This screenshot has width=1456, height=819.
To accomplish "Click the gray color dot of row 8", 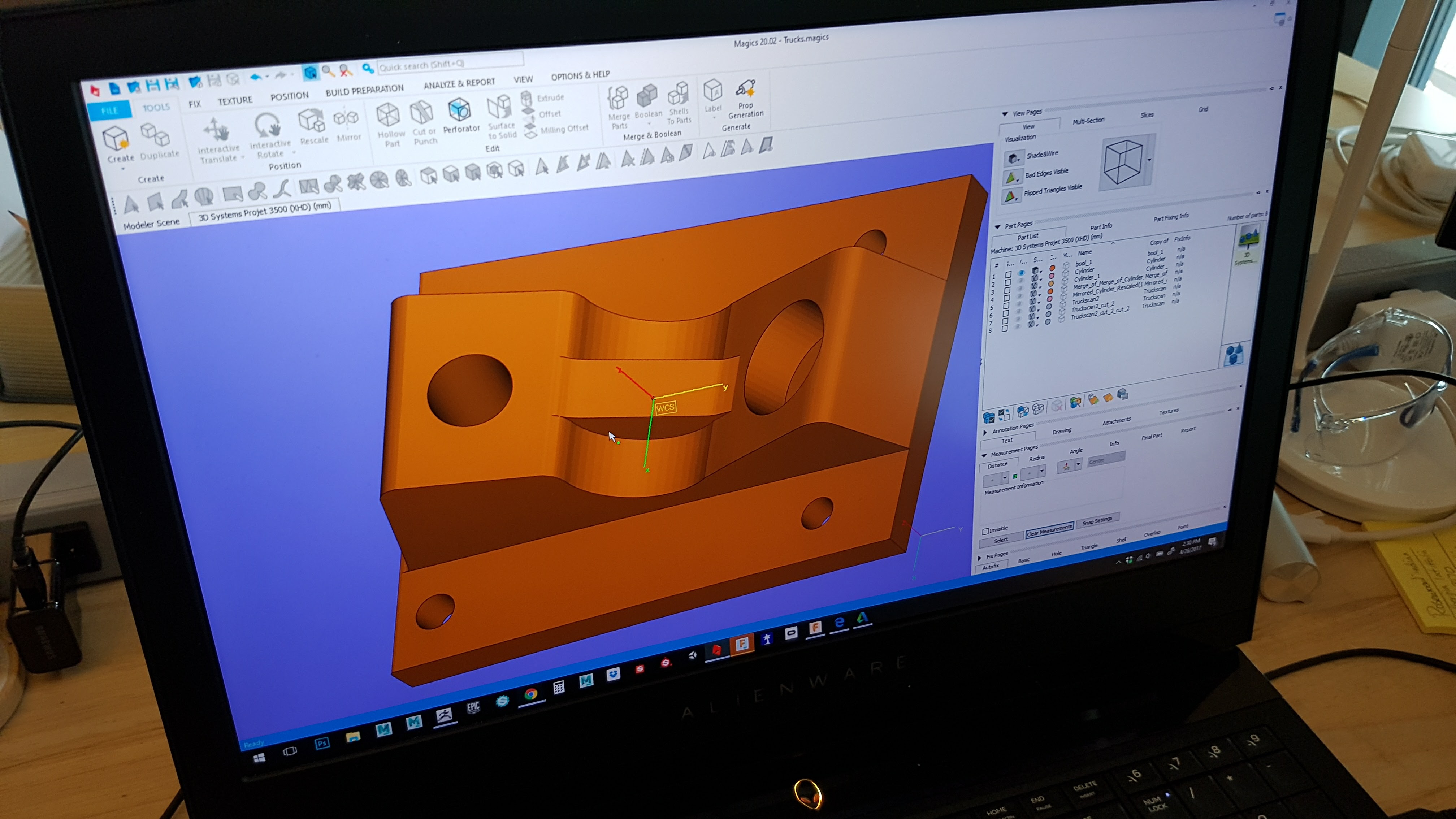I will click(x=1048, y=322).
